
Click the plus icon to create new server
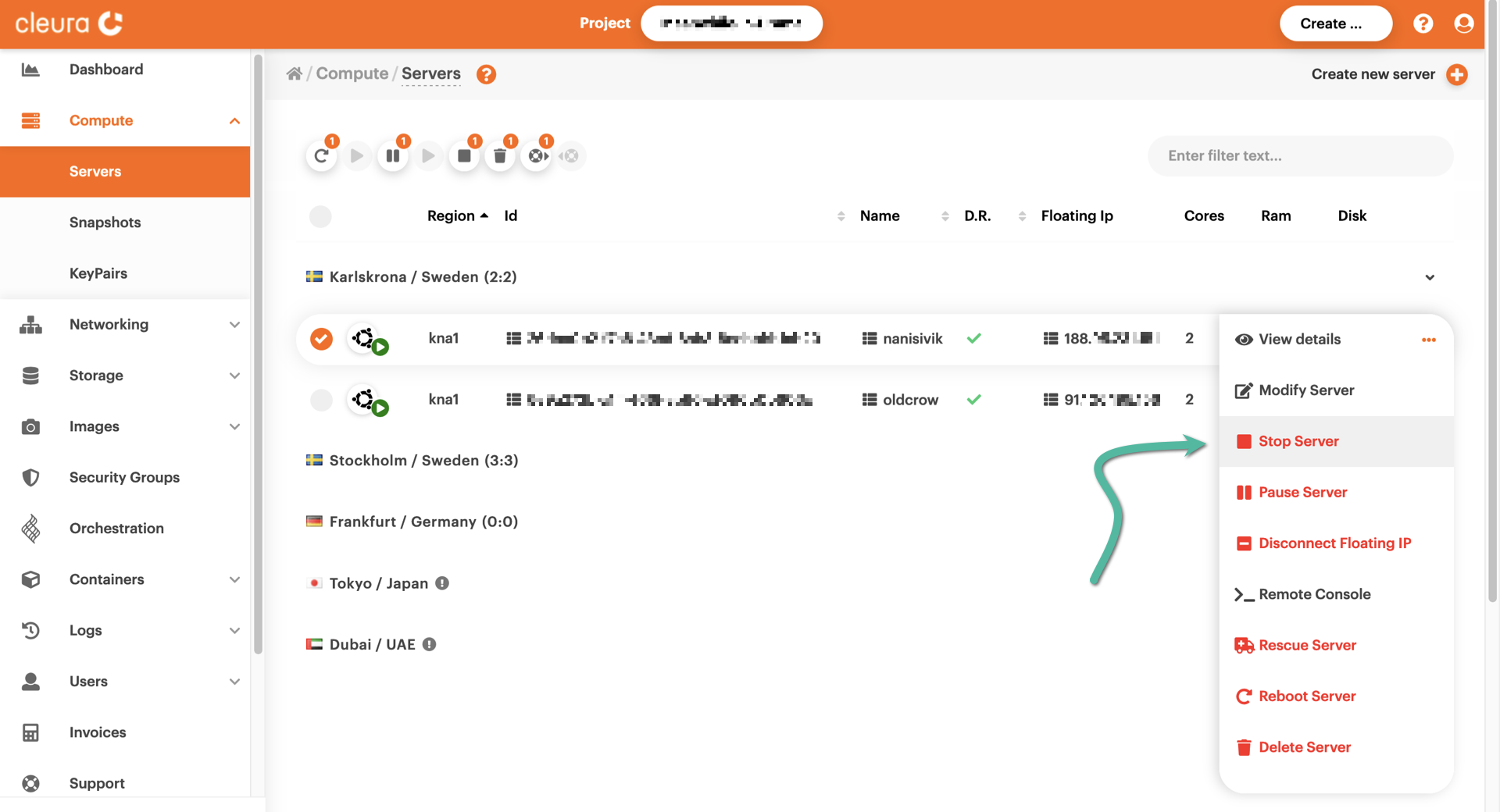tap(1456, 74)
